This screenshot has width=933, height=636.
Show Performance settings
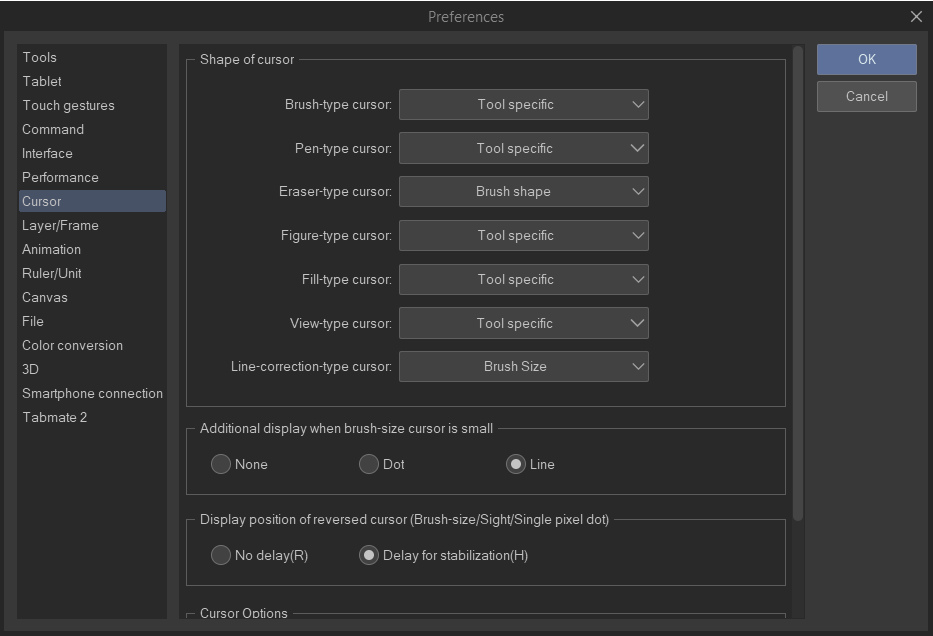(x=92, y=177)
